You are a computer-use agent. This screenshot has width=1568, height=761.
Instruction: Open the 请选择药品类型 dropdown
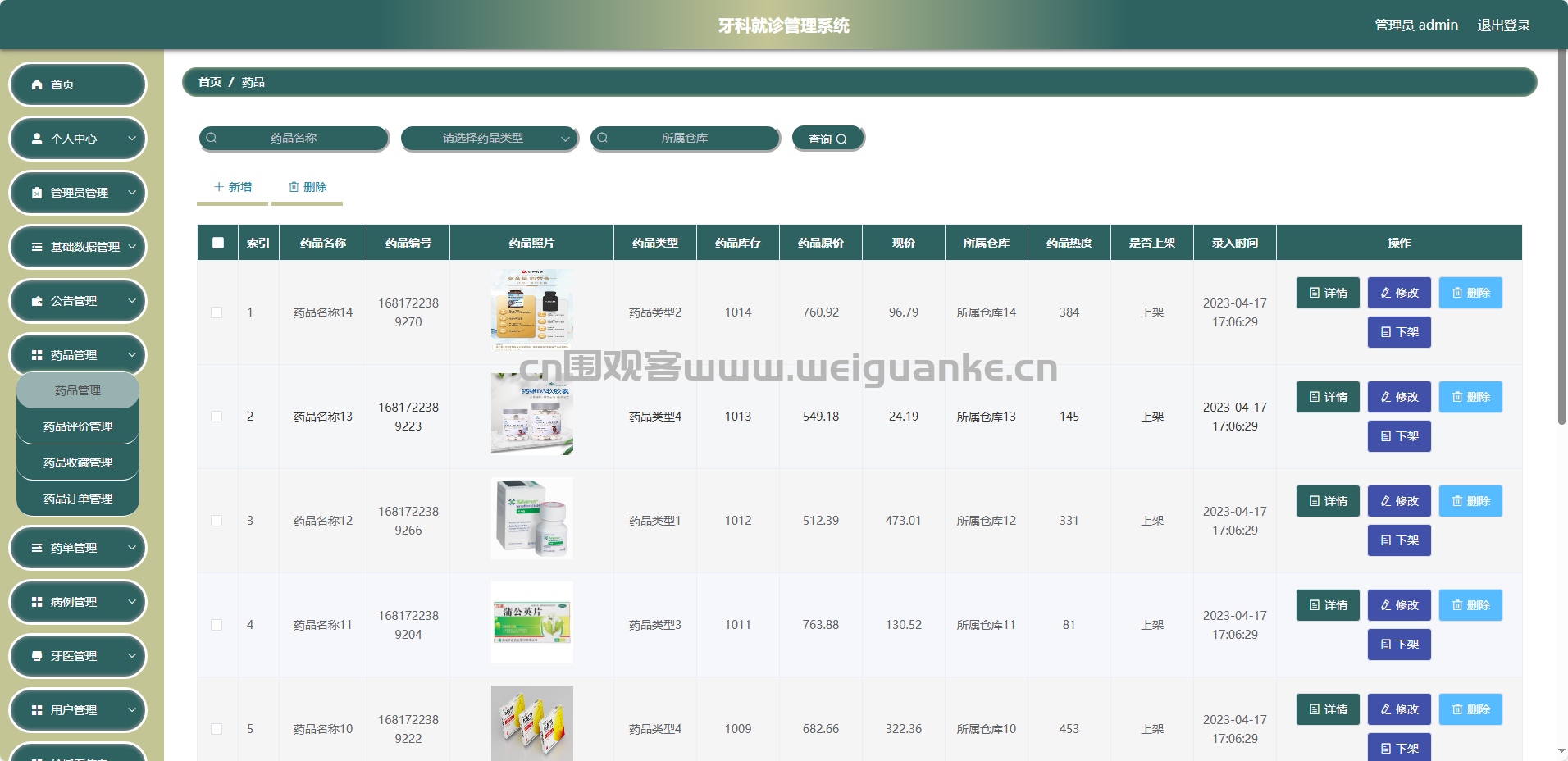click(x=490, y=139)
